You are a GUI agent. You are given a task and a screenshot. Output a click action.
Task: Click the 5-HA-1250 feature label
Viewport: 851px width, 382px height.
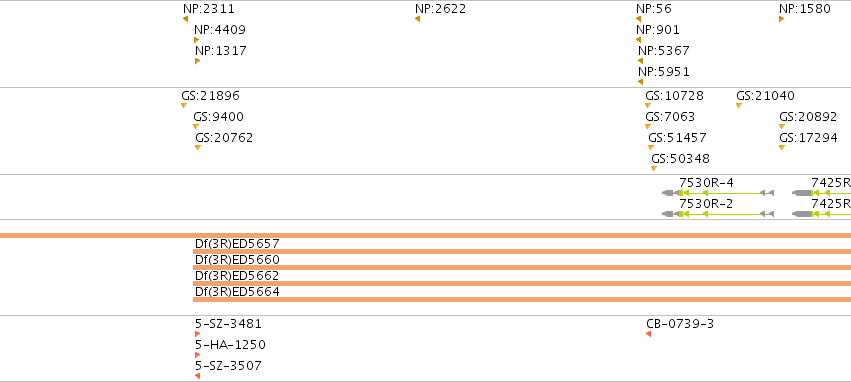(x=231, y=345)
